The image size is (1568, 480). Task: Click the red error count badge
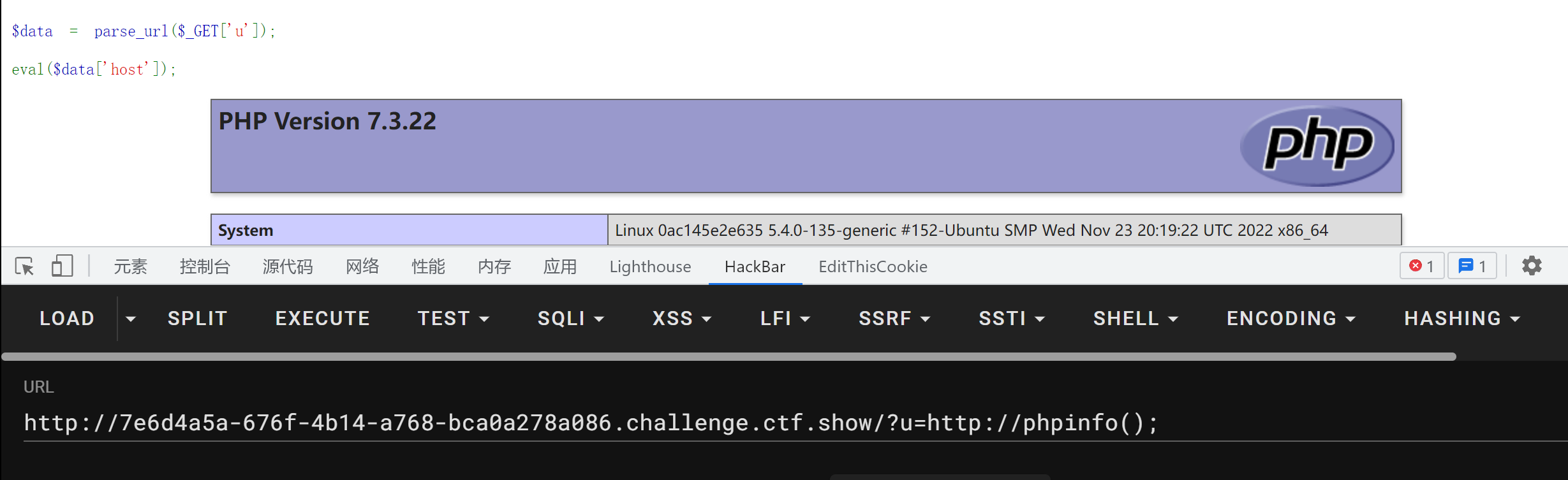1422,266
